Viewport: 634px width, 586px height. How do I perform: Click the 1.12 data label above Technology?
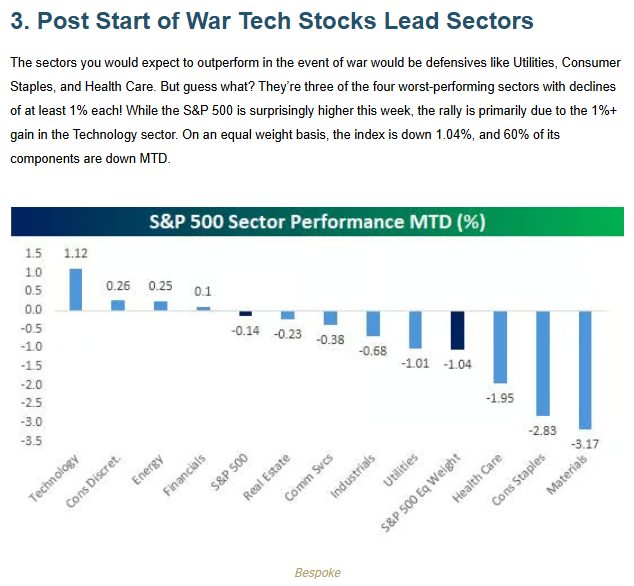click(76, 255)
